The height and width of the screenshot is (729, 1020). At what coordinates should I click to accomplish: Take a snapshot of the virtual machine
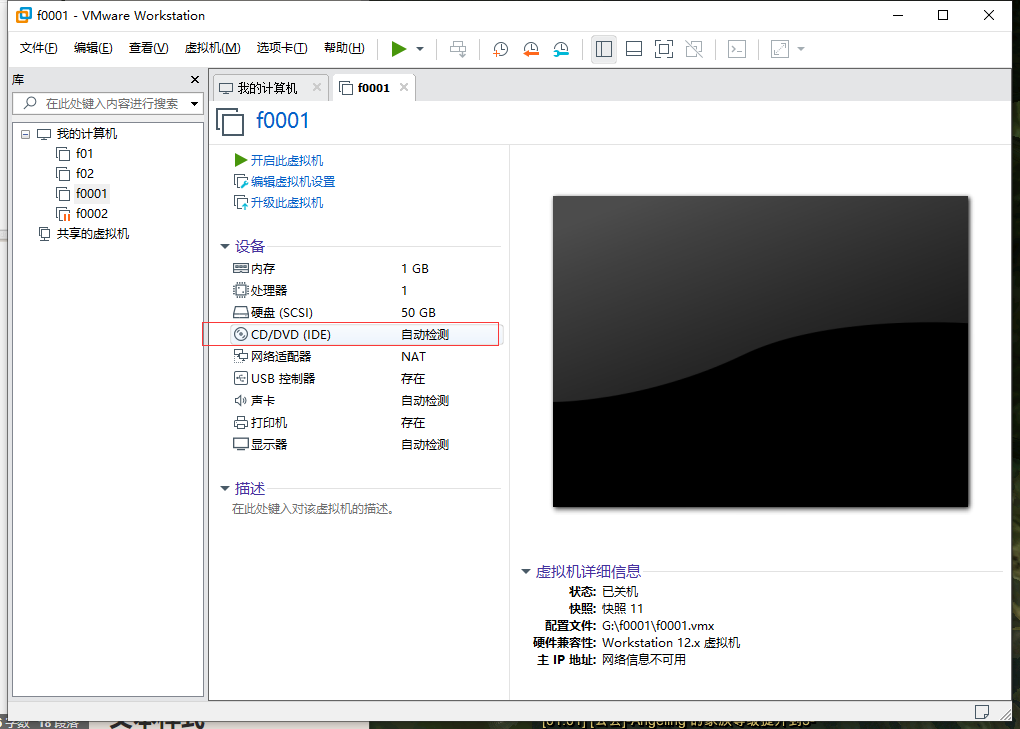(500, 49)
